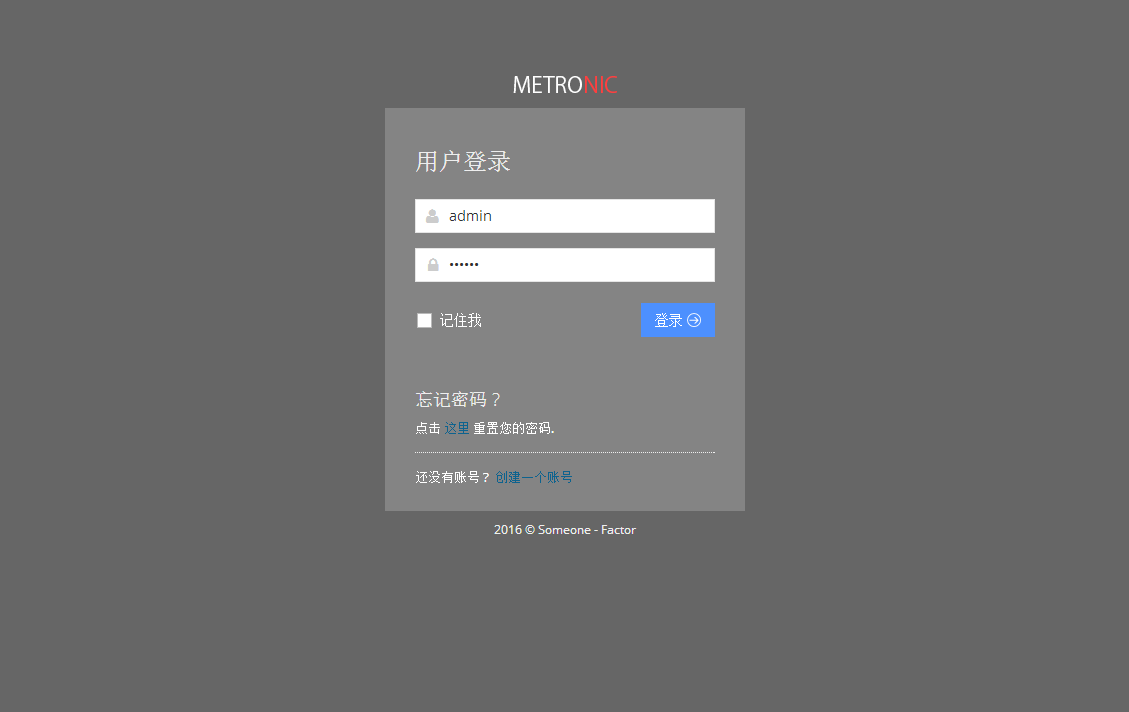Click the 记住我 label text
Viewport: 1129px width, 712px height.
[x=461, y=320]
